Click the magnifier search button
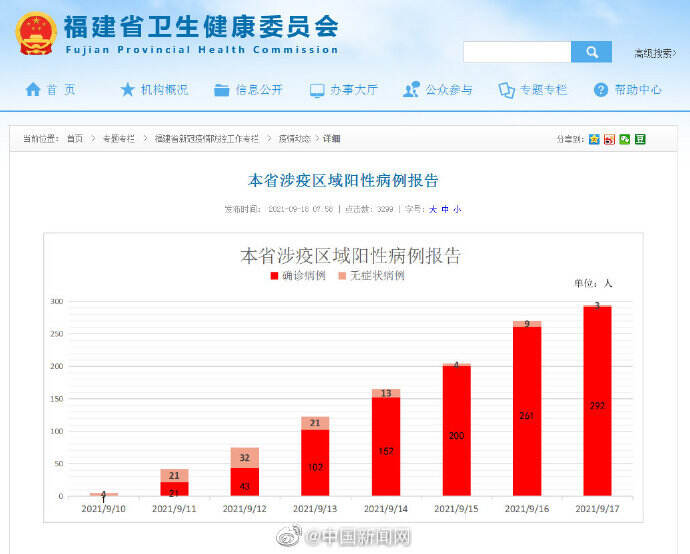The height and width of the screenshot is (554, 690). [x=591, y=52]
